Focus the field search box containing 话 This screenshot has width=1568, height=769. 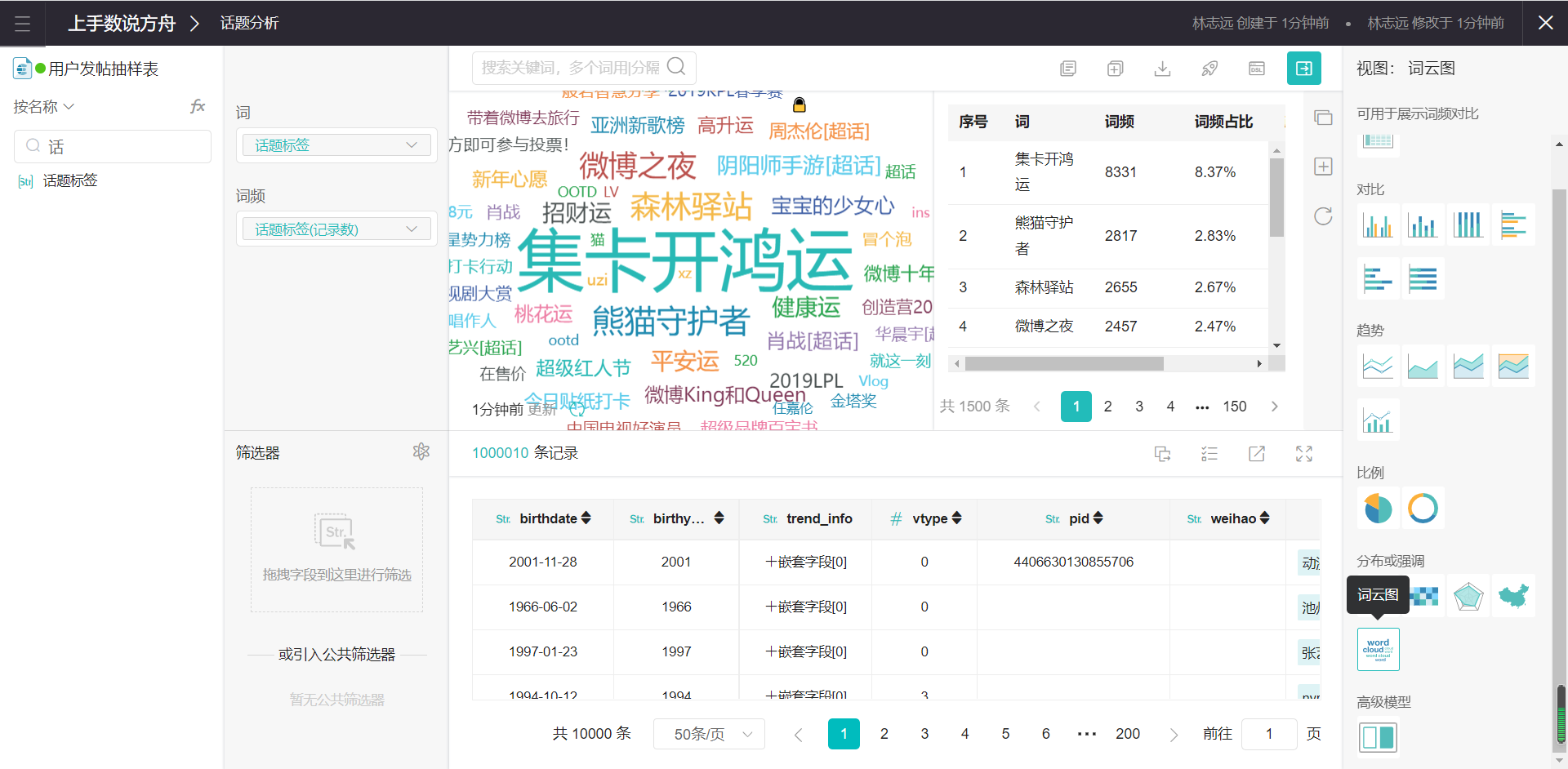click(113, 146)
